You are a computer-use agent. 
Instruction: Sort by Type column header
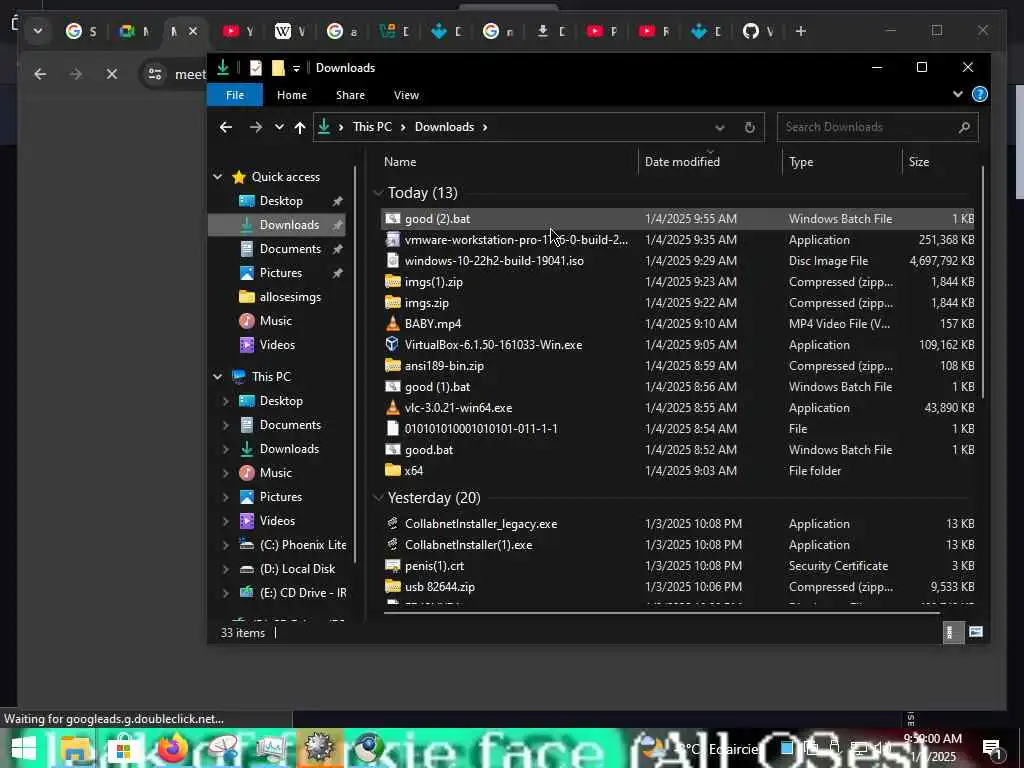point(801,162)
